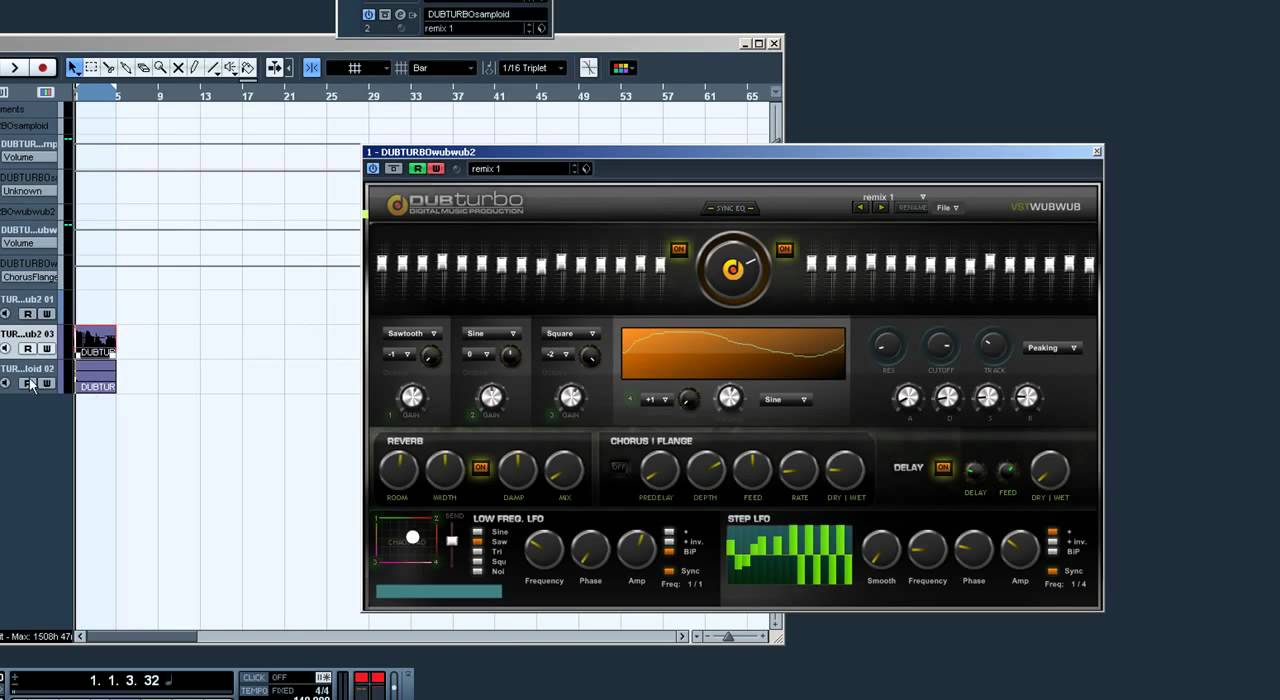Select ChorusFlange automation parameter field
The width and height of the screenshot is (1280, 700).
tap(30, 277)
